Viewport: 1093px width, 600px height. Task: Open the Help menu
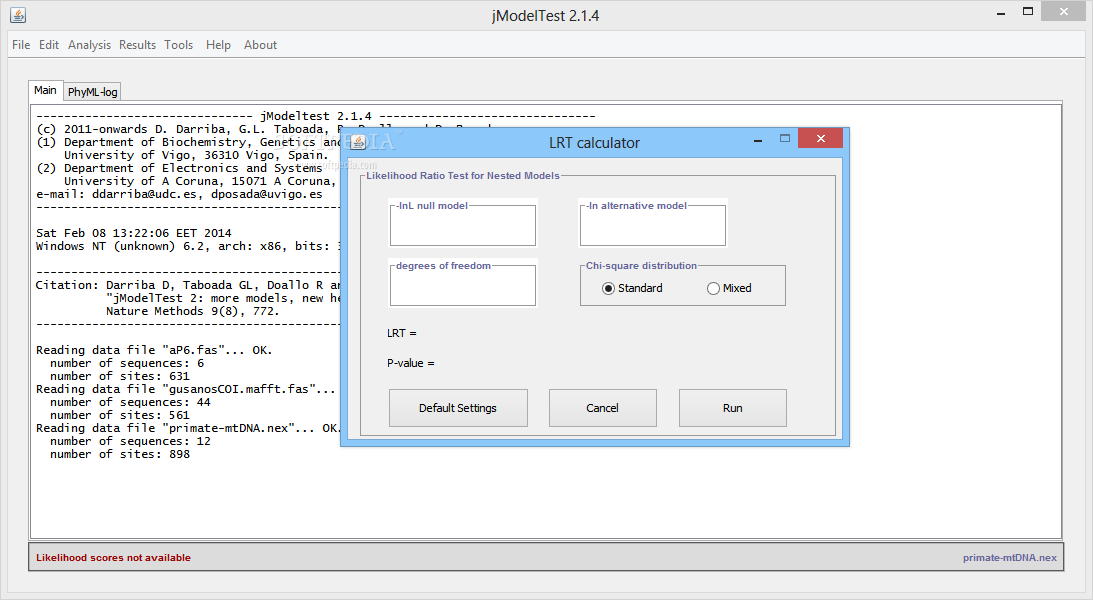tap(218, 45)
